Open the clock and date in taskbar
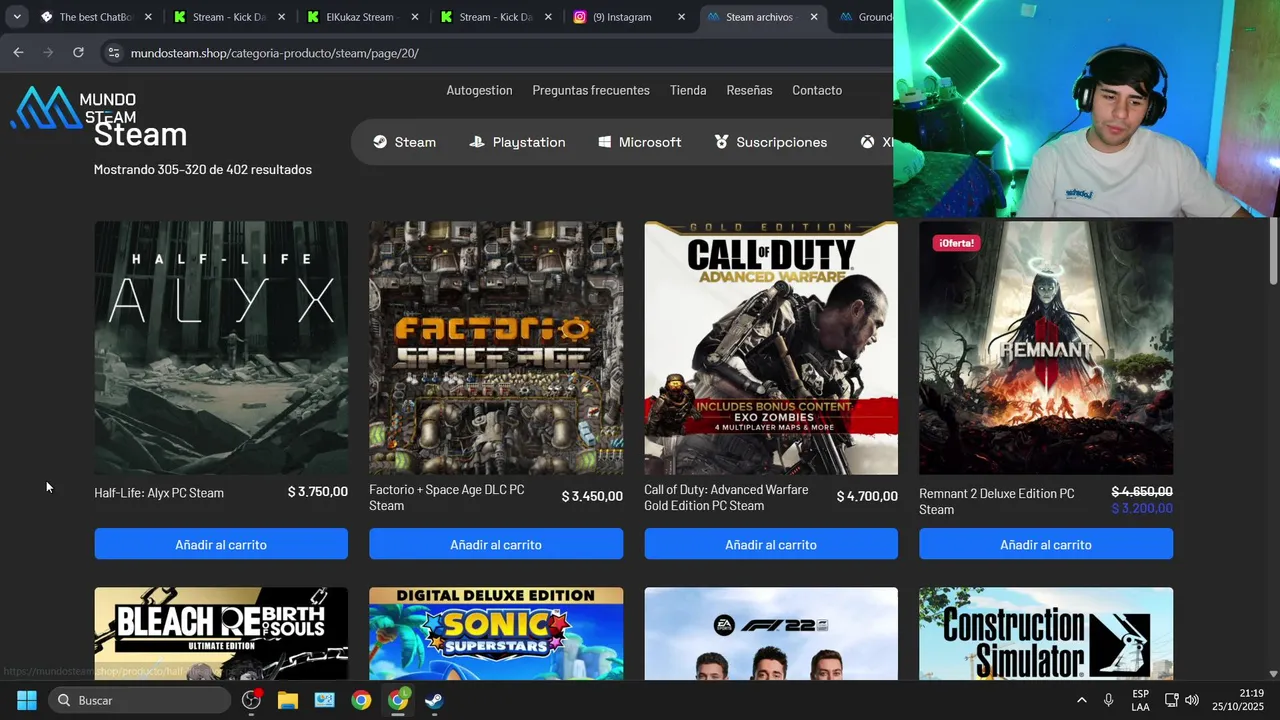1280x720 pixels. [1238, 700]
